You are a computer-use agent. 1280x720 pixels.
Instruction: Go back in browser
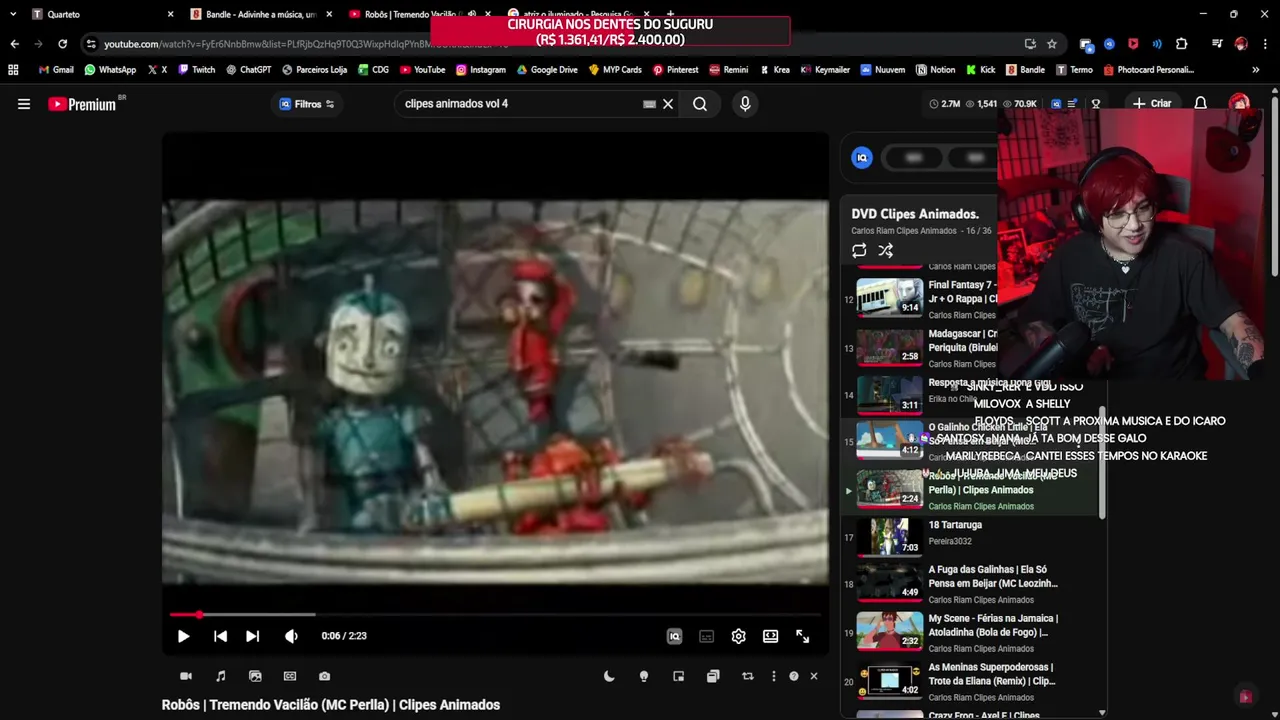14,44
